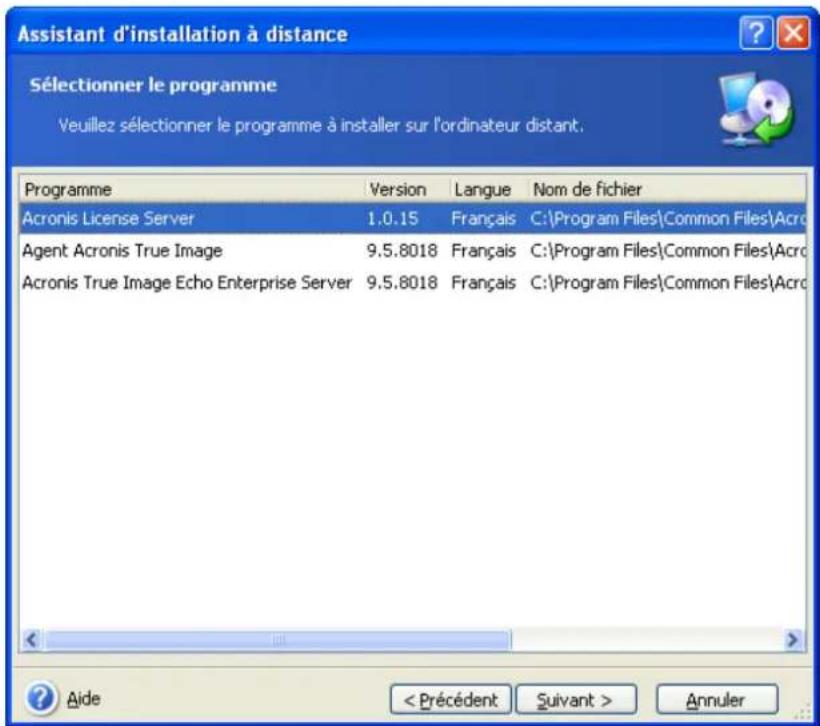Click Français in the Echo Enterprise Server row
The image size is (820, 726).
click(483, 283)
